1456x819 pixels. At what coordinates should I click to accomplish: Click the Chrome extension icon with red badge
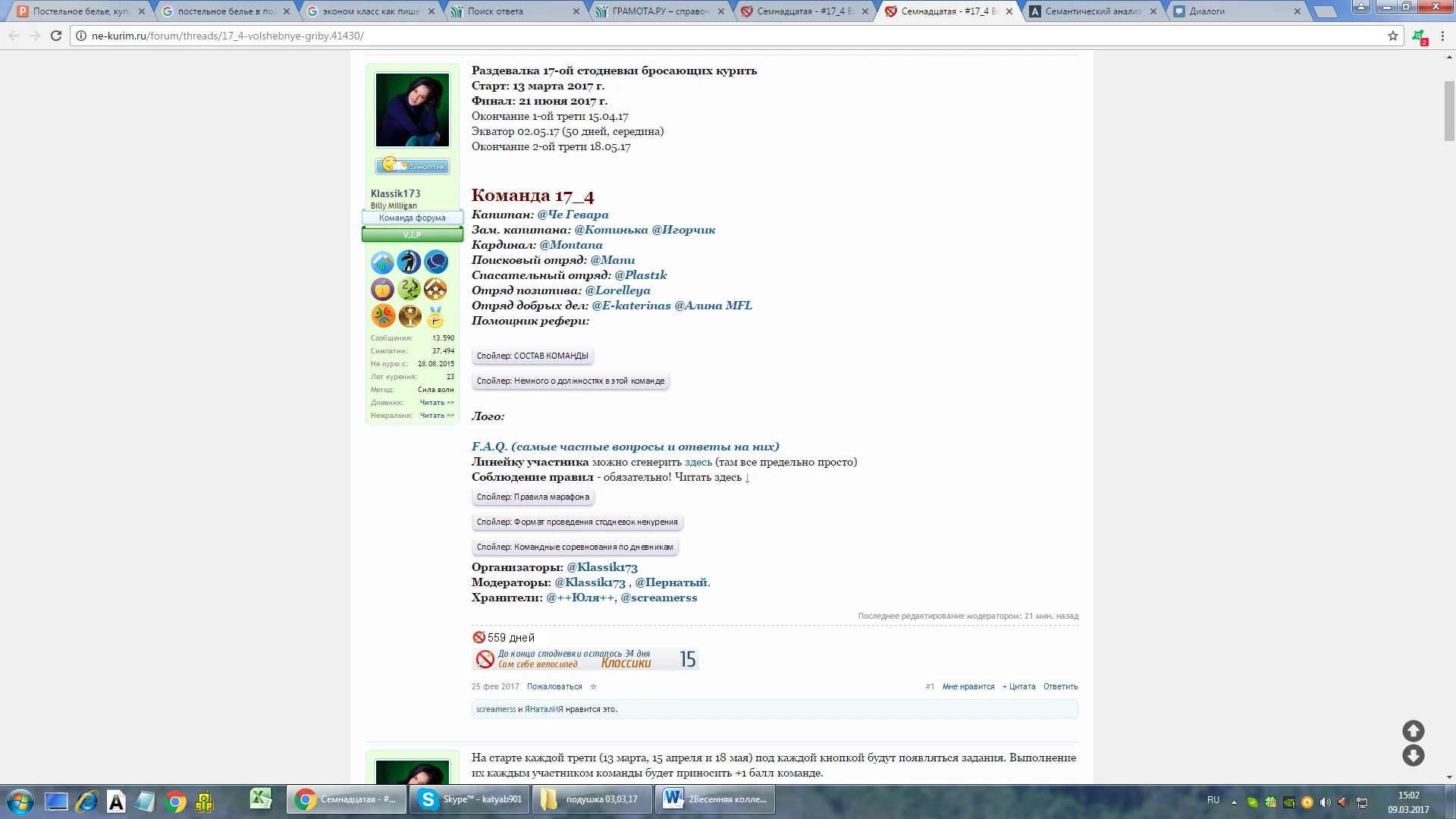1419,36
